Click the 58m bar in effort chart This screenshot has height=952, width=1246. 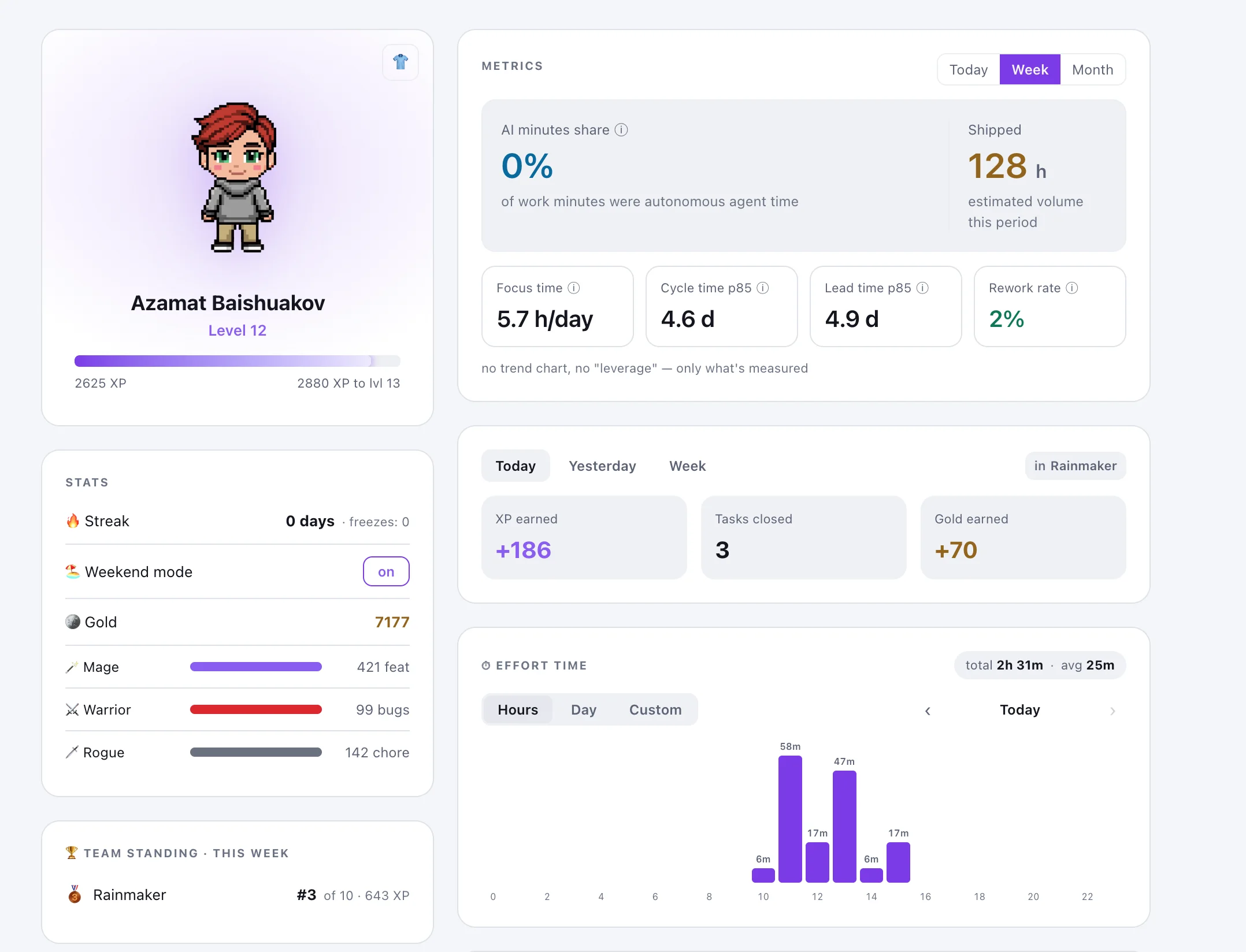[x=790, y=819]
